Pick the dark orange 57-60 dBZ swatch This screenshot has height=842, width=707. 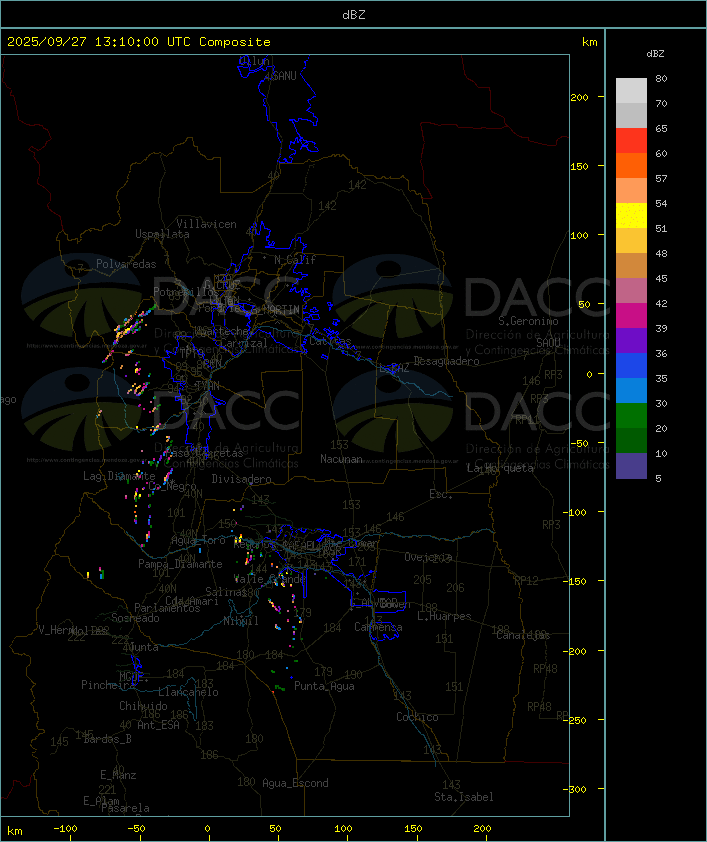click(631, 165)
